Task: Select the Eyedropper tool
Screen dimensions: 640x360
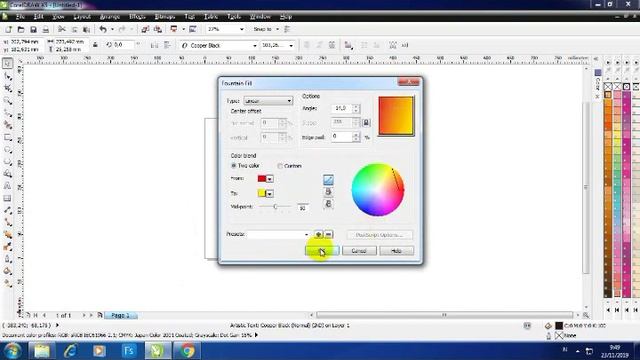Action: (7, 247)
